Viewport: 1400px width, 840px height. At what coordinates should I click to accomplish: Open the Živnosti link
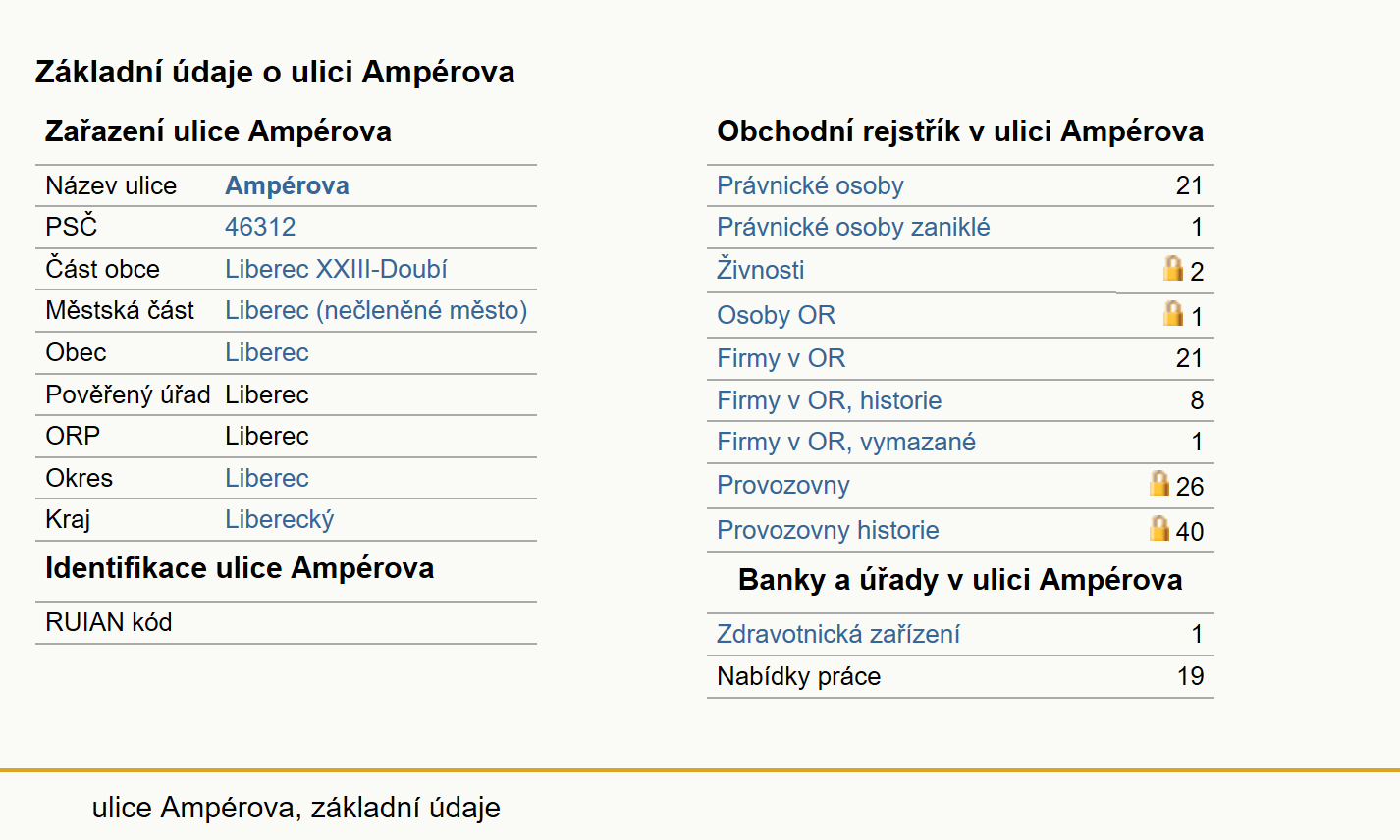[760, 269]
